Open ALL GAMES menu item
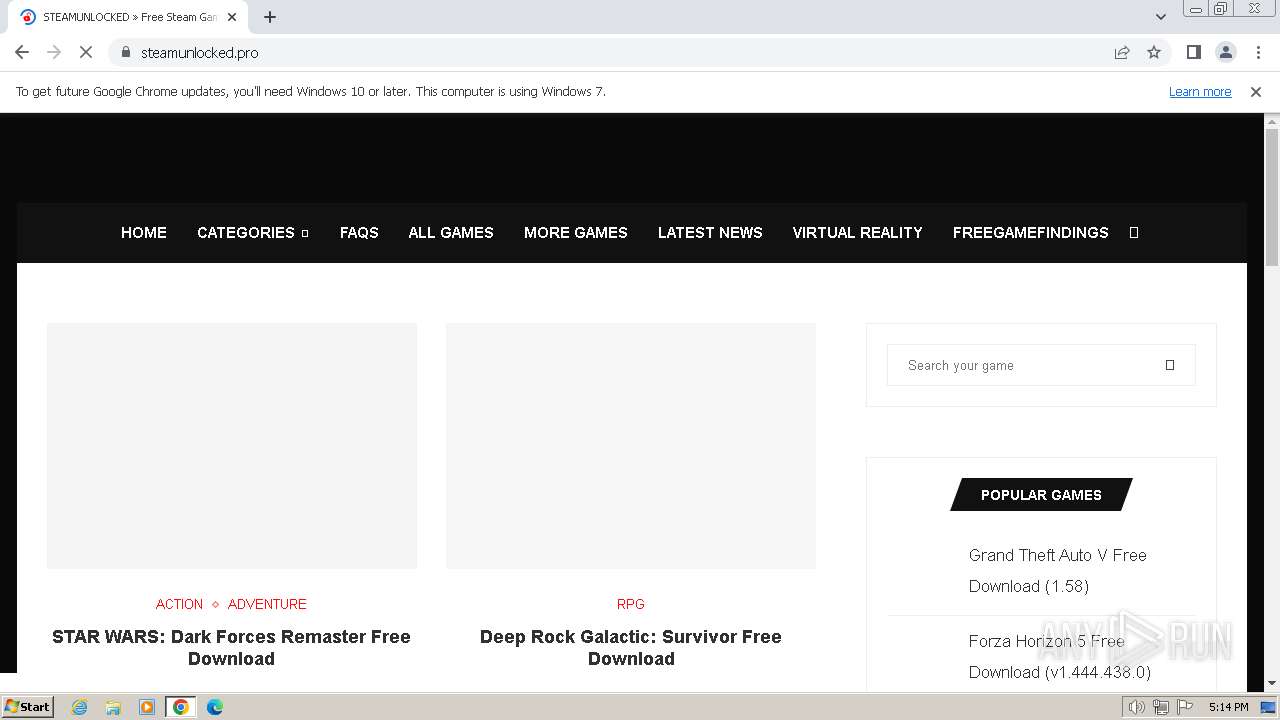The height and width of the screenshot is (720, 1280). point(451,232)
